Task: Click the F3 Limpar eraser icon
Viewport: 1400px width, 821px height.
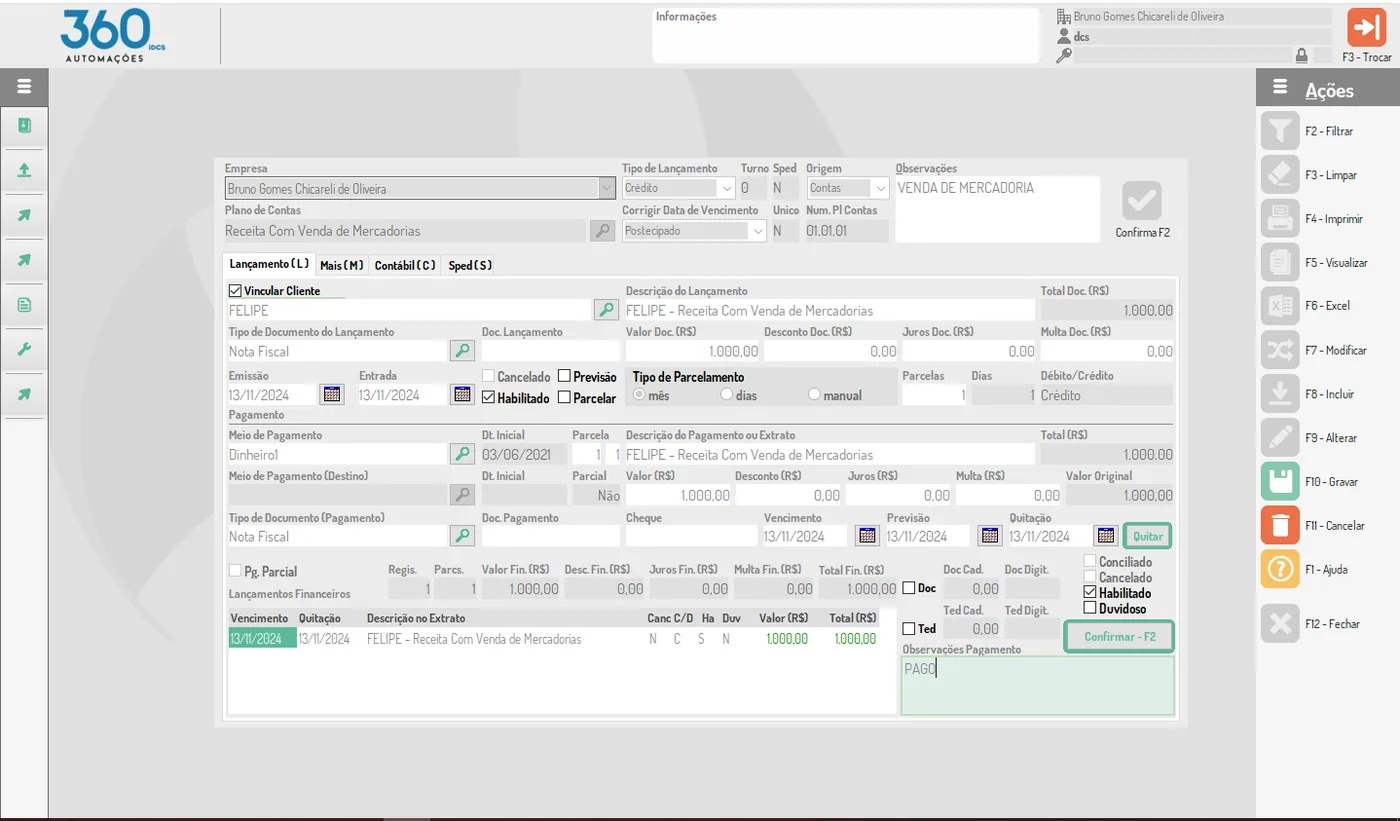Action: tap(1280, 175)
